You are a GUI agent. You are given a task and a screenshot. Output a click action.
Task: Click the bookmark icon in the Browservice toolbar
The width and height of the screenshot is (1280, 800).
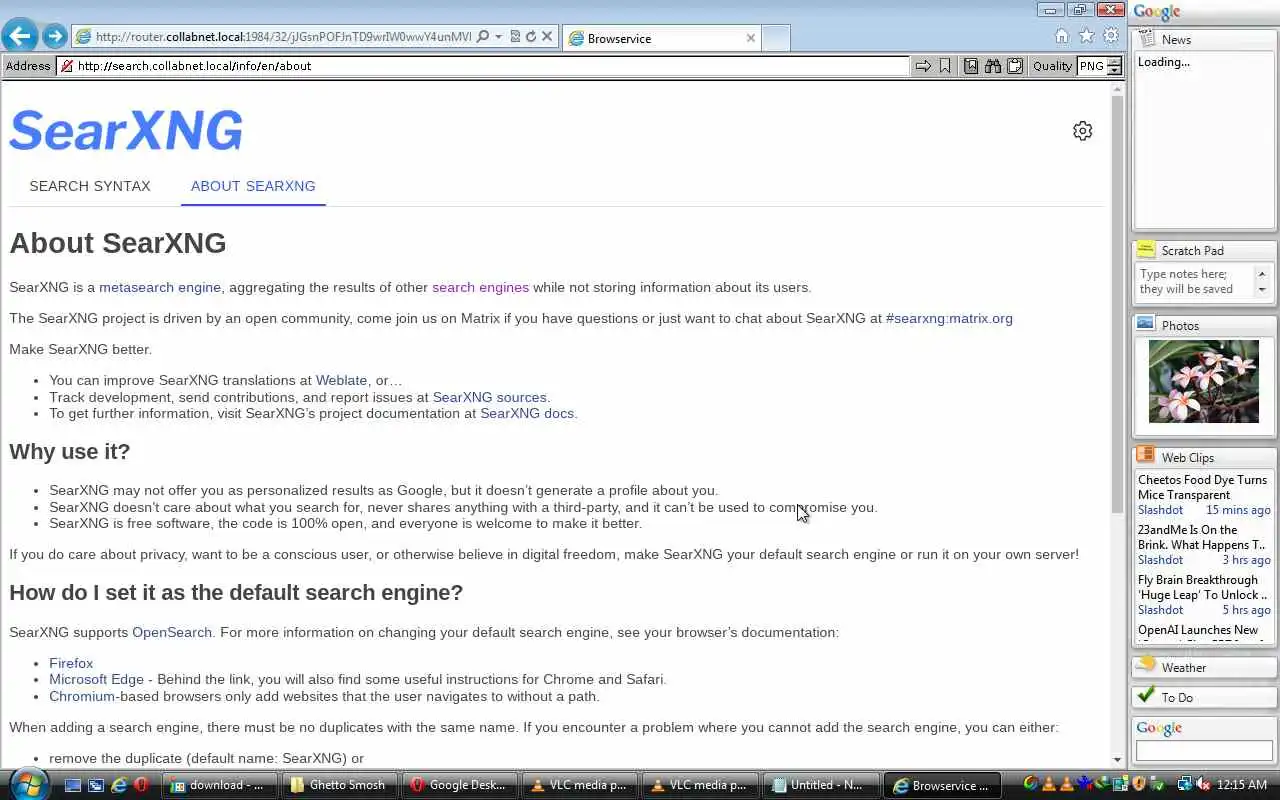(945, 66)
